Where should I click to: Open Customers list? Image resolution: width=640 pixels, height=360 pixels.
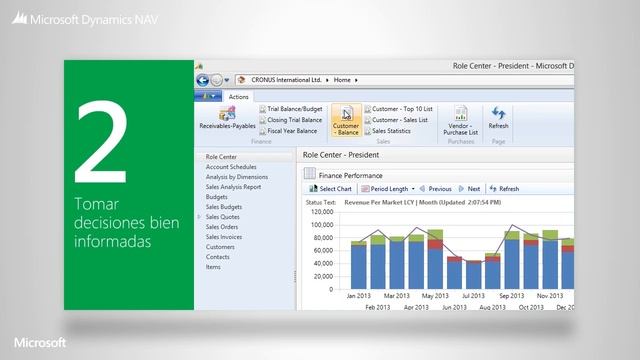220,247
